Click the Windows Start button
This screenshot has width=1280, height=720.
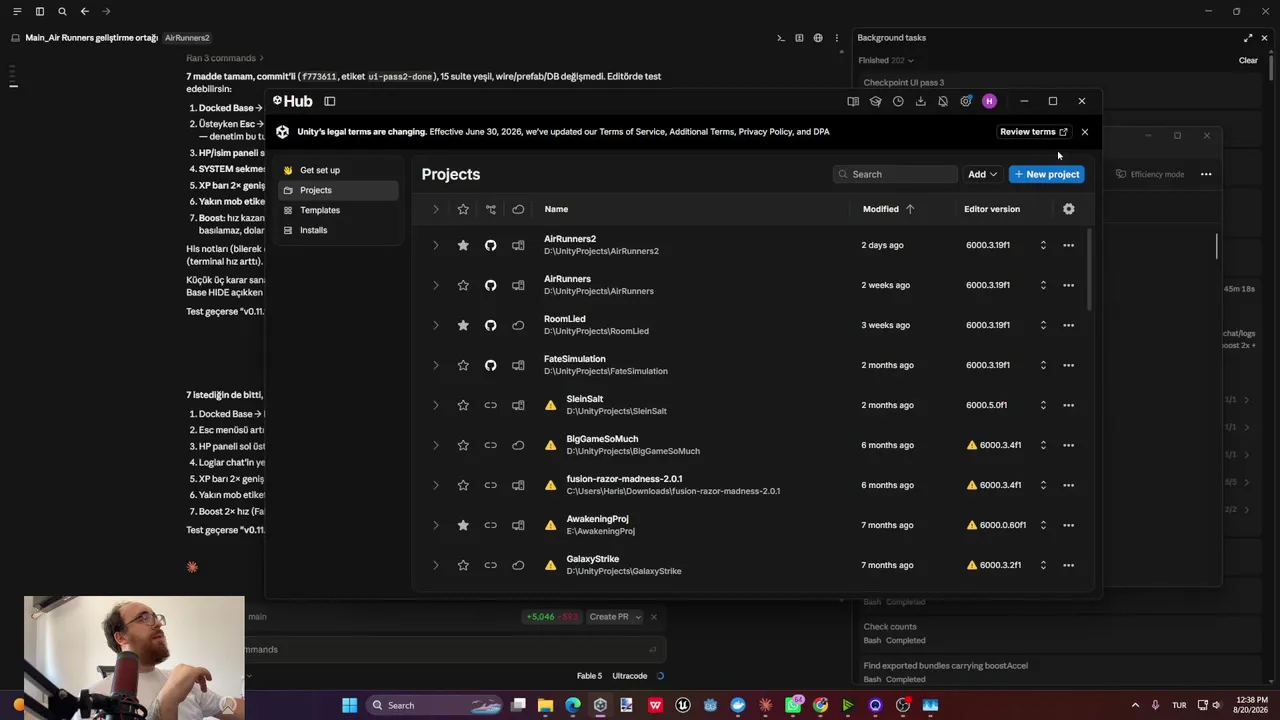(349, 705)
